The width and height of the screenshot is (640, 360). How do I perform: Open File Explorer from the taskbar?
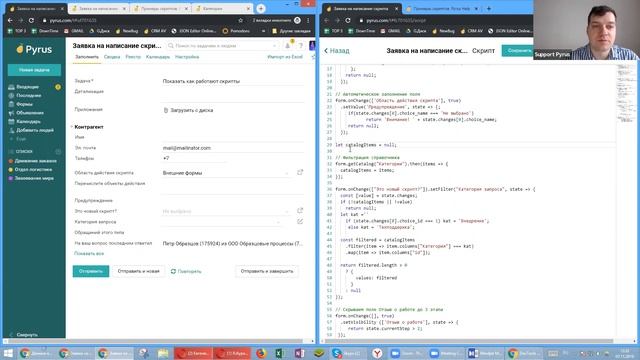[163, 353]
